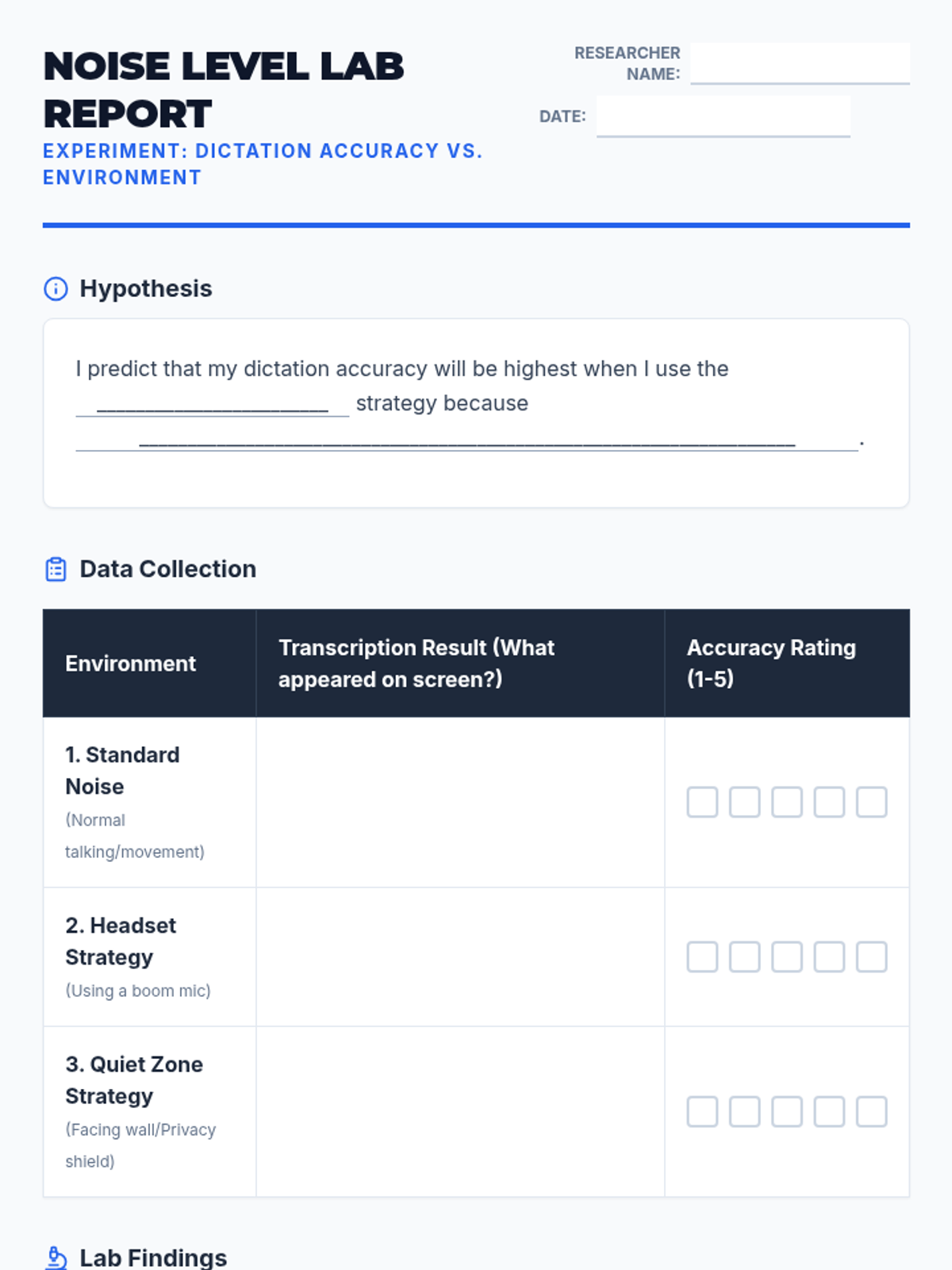Check first accuracy box for Standard Noise
The height and width of the screenshot is (1270, 952).
coord(702,802)
